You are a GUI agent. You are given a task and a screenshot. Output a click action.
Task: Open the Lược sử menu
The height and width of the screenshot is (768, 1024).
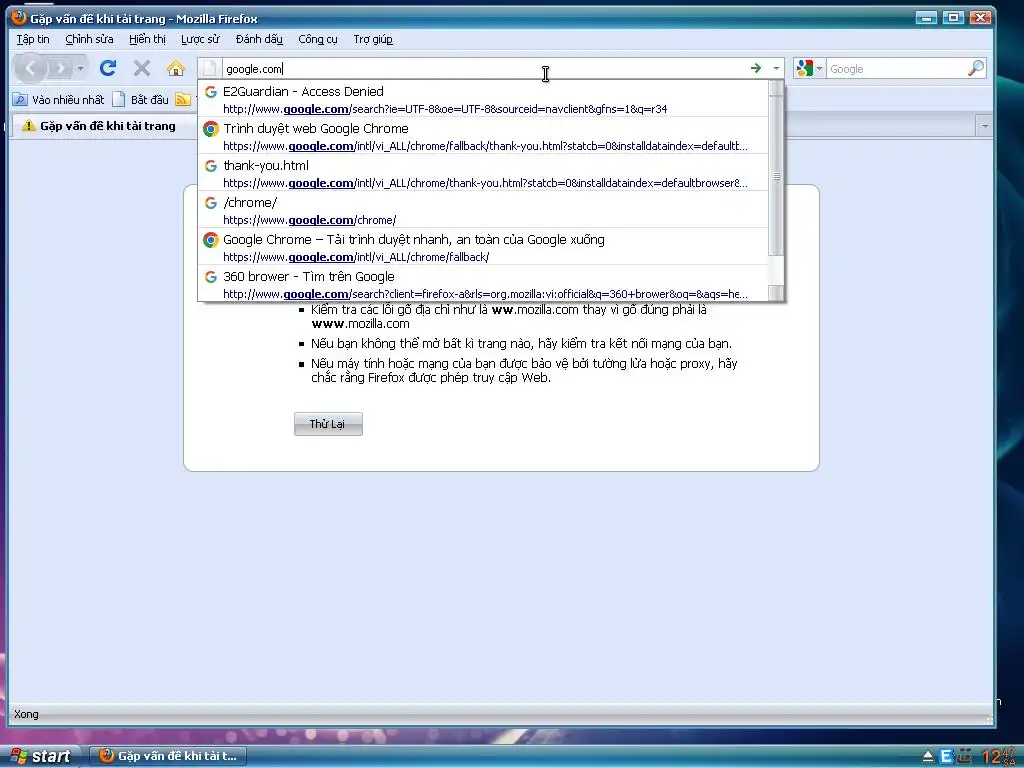point(200,39)
